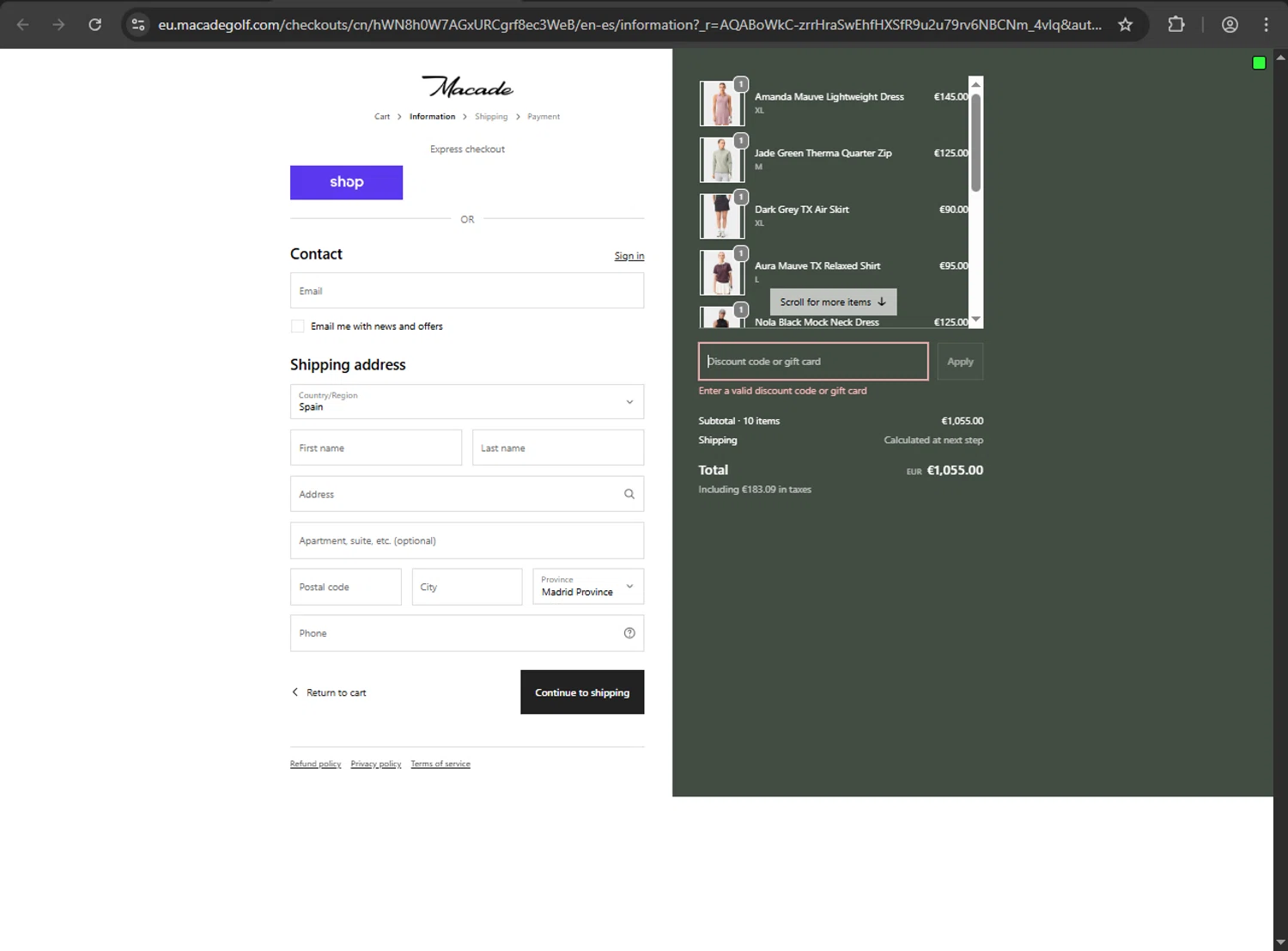Open the Privacy policy link

pyautogui.click(x=376, y=764)
